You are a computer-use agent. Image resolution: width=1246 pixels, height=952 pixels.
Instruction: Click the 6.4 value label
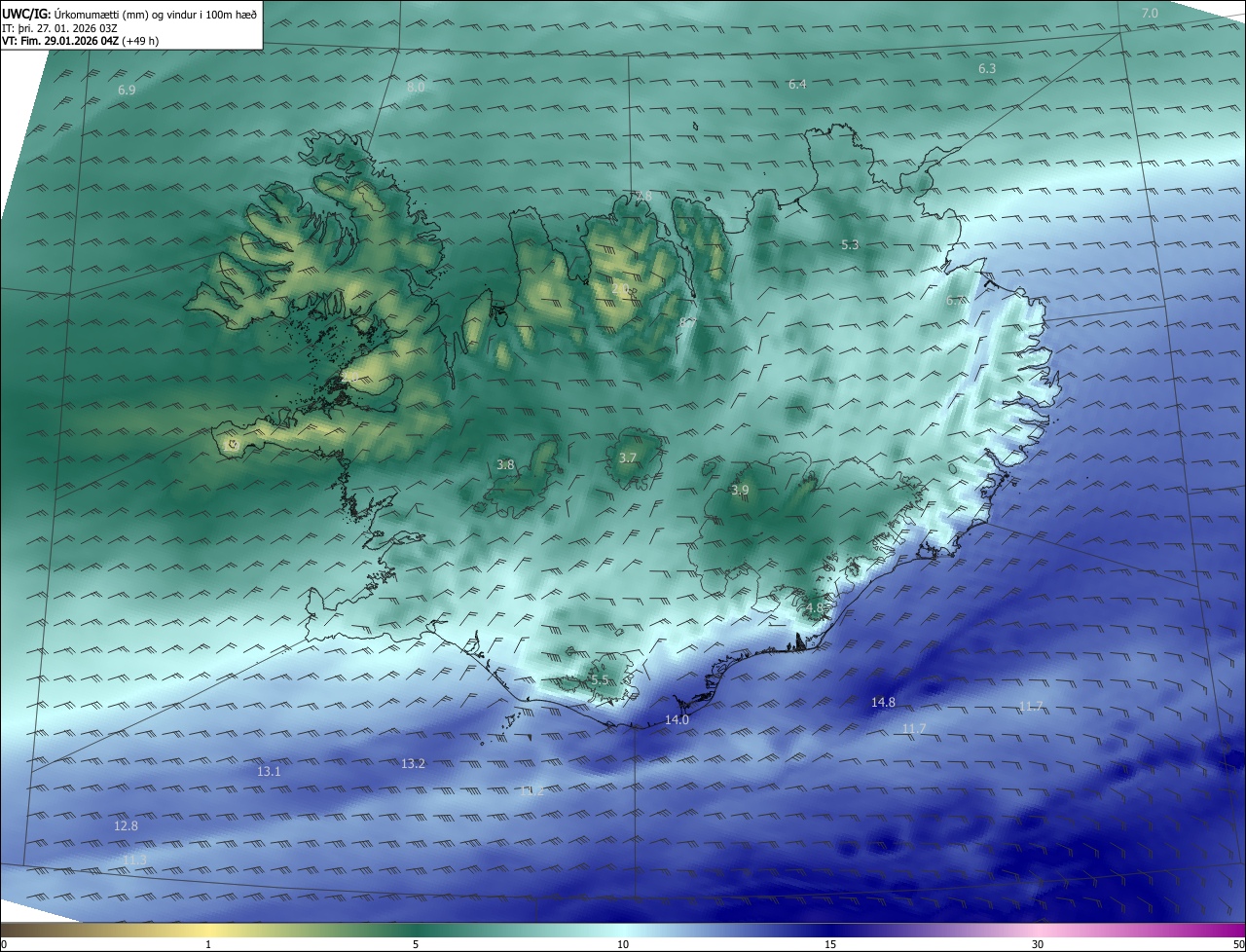(x=797, y=84)
